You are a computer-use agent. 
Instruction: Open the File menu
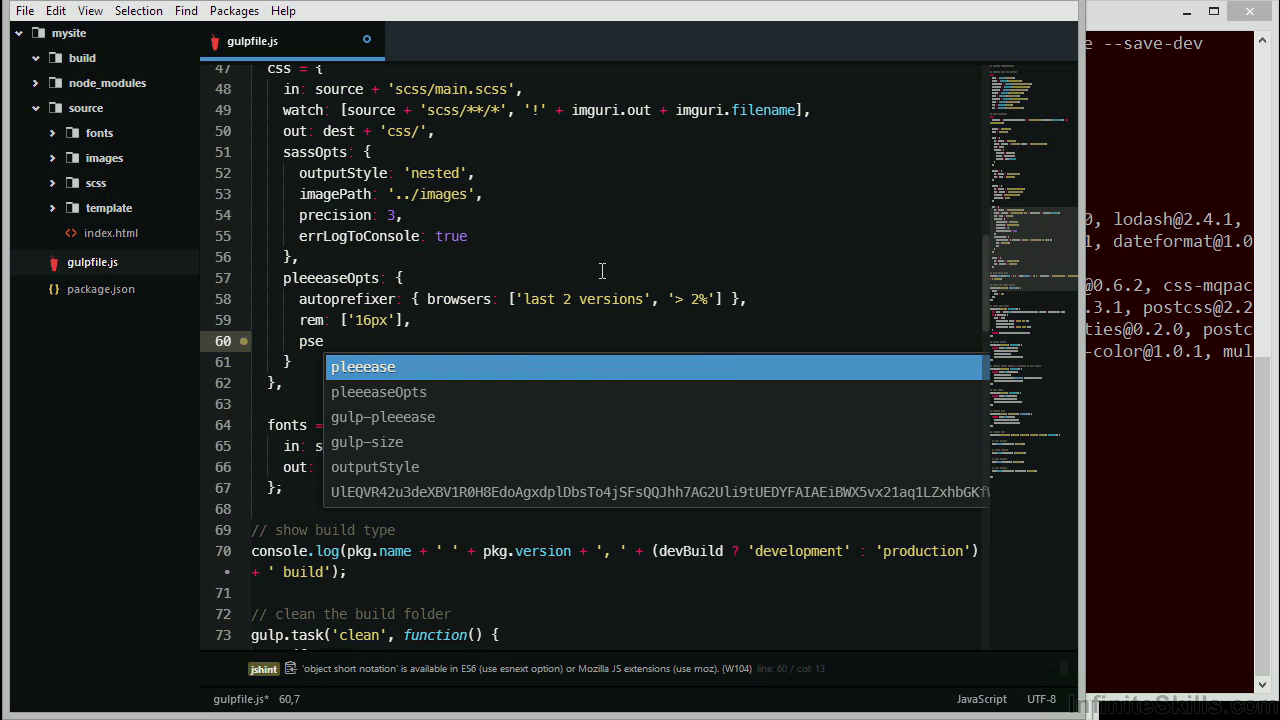click(25, 10)
